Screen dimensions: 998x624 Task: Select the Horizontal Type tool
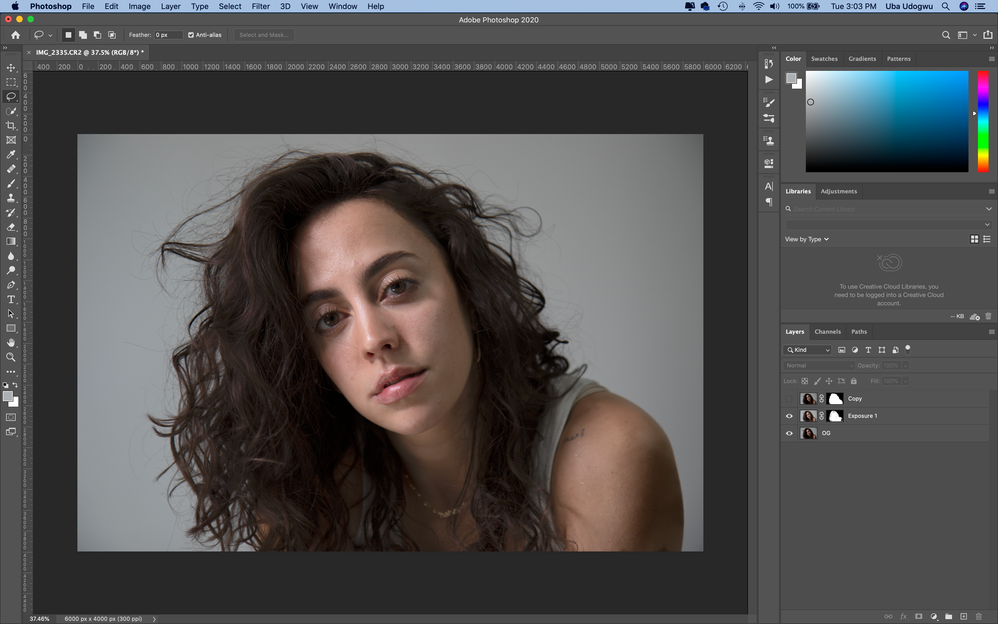[11, 299]
